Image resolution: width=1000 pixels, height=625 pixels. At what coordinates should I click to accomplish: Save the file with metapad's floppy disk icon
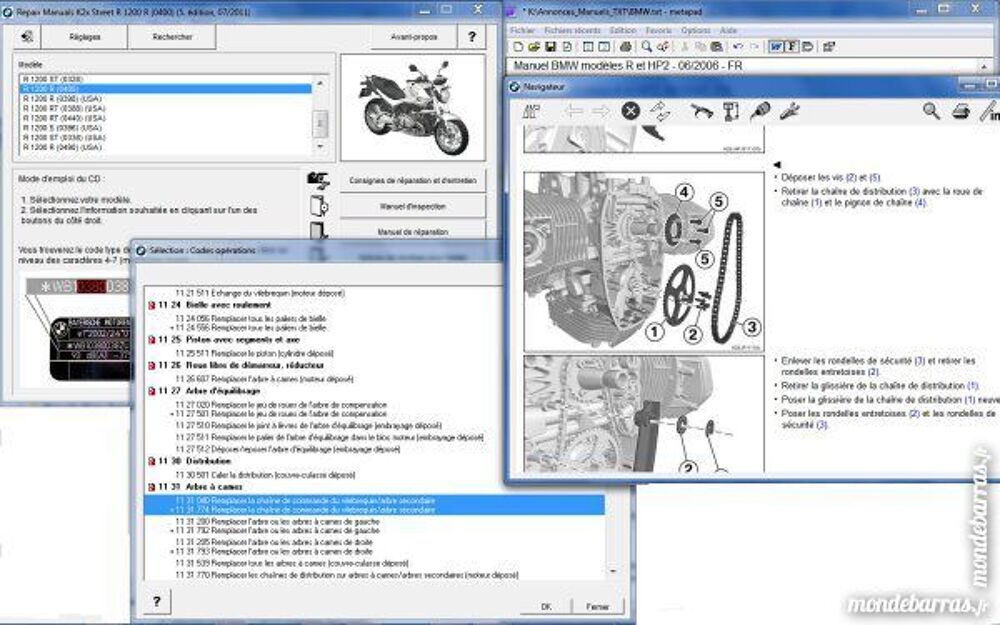550,47
